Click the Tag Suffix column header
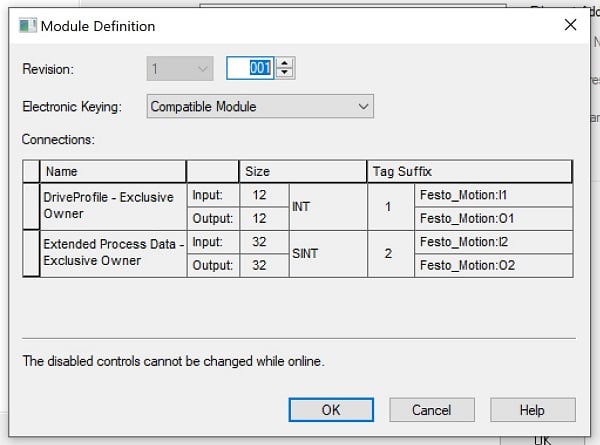Screen dimensions: 600x445 pos(470,171)
